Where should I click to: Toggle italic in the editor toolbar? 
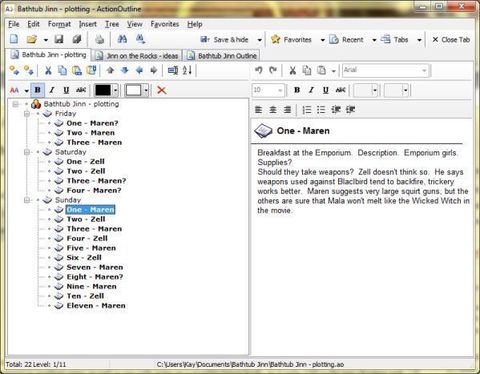click(x=311, y=90)
